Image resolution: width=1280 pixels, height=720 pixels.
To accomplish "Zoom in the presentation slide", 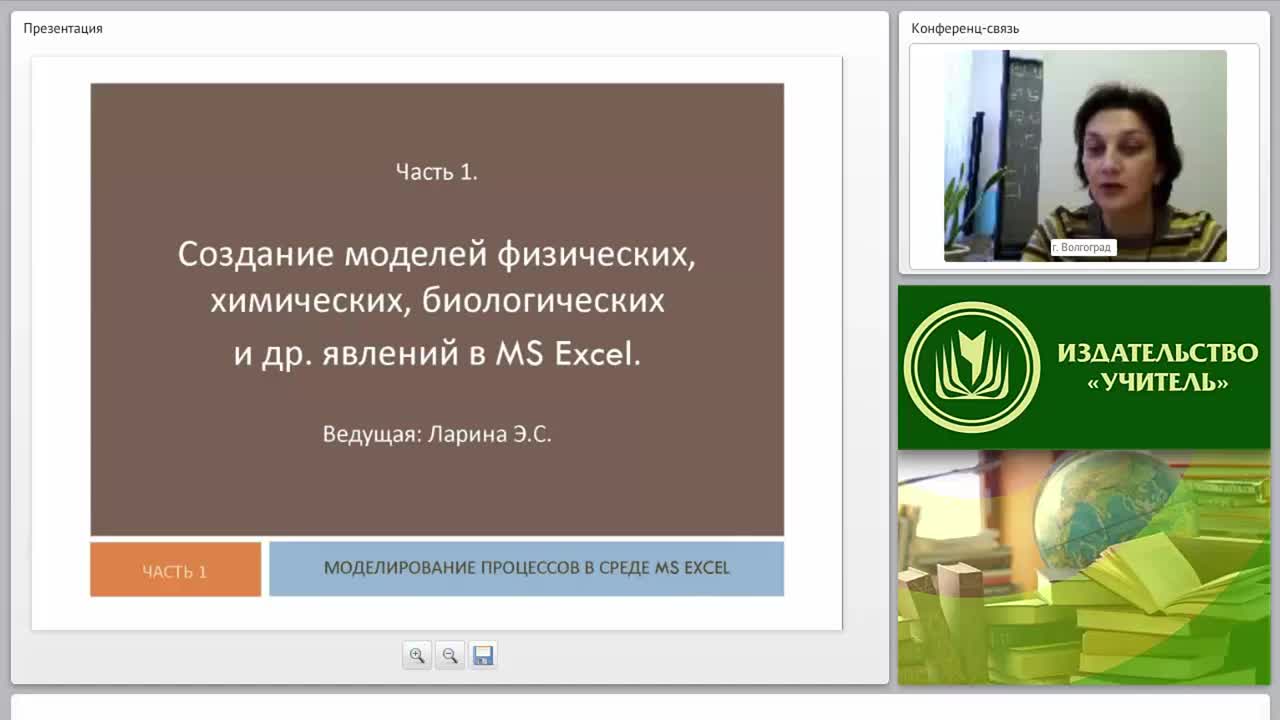I will click(417, 655).
